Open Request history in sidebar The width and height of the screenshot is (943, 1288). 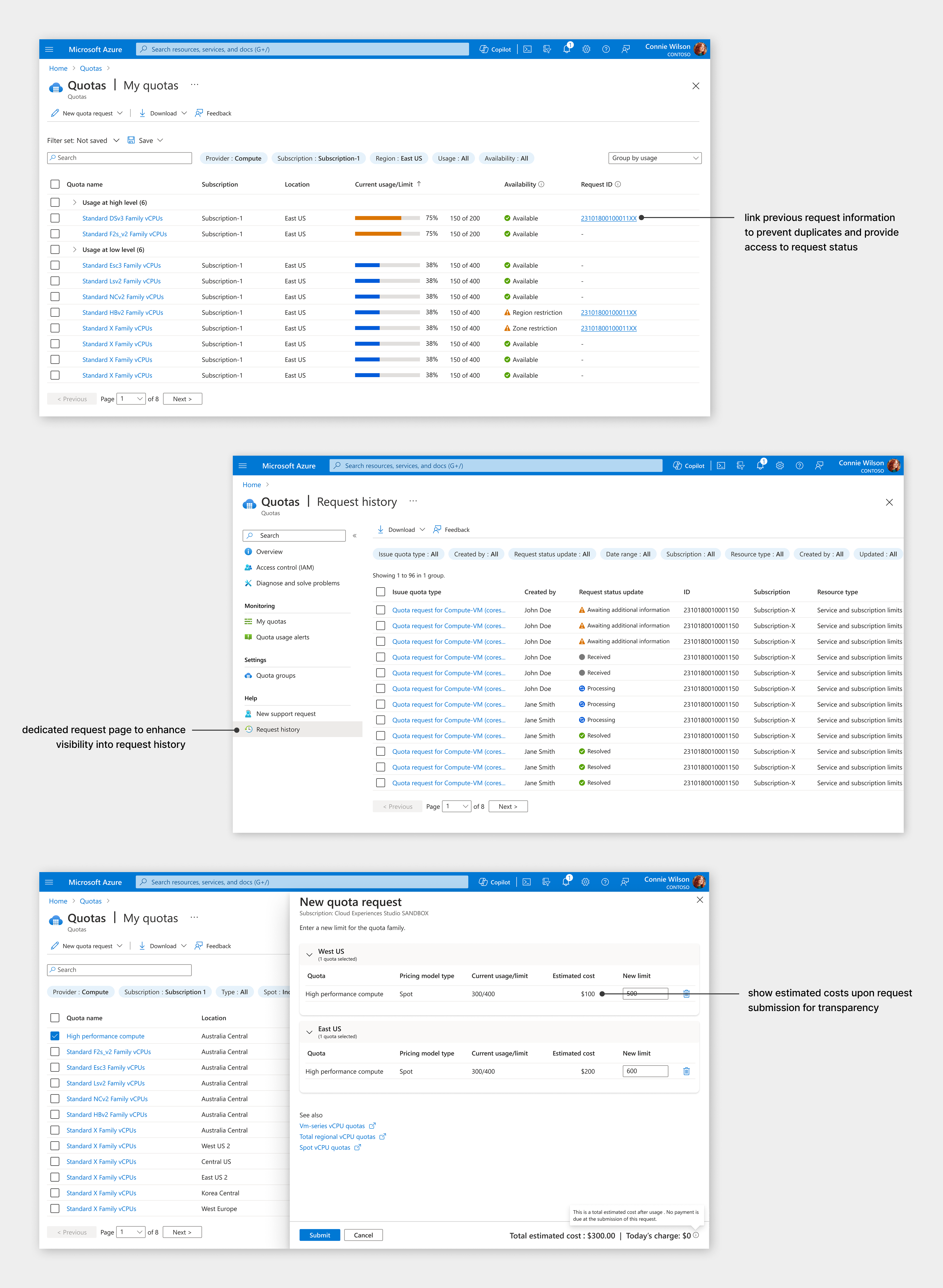[278, 729]
